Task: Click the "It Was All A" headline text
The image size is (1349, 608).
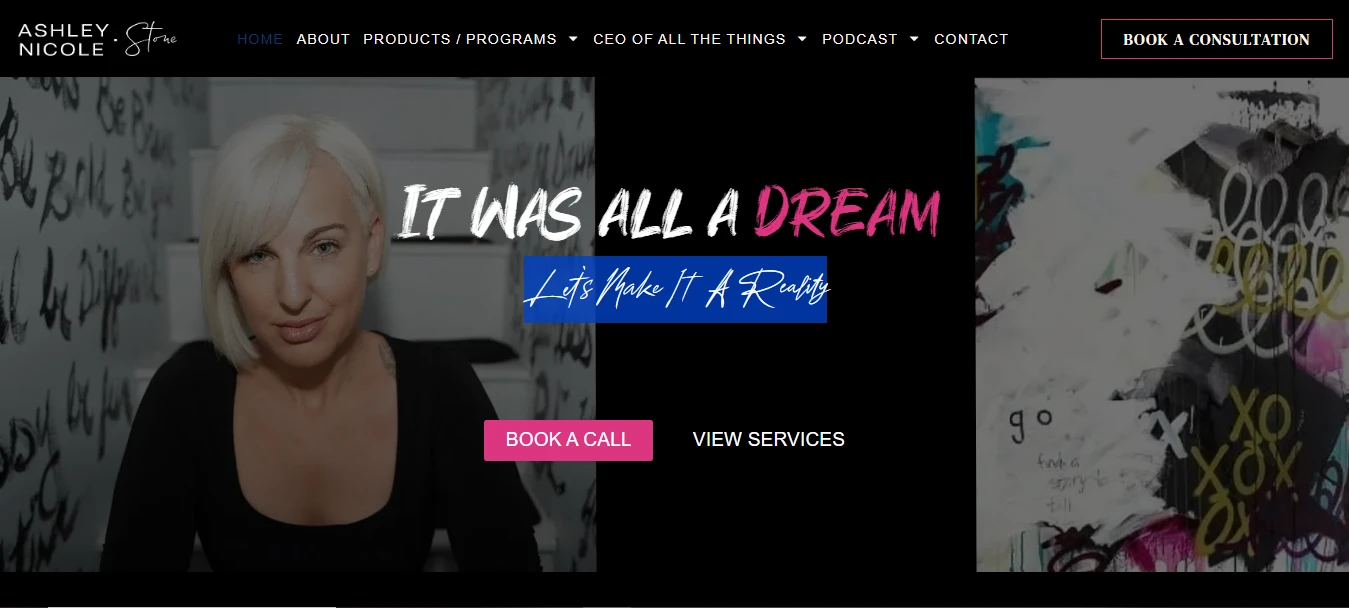Action: pos(570,212)
